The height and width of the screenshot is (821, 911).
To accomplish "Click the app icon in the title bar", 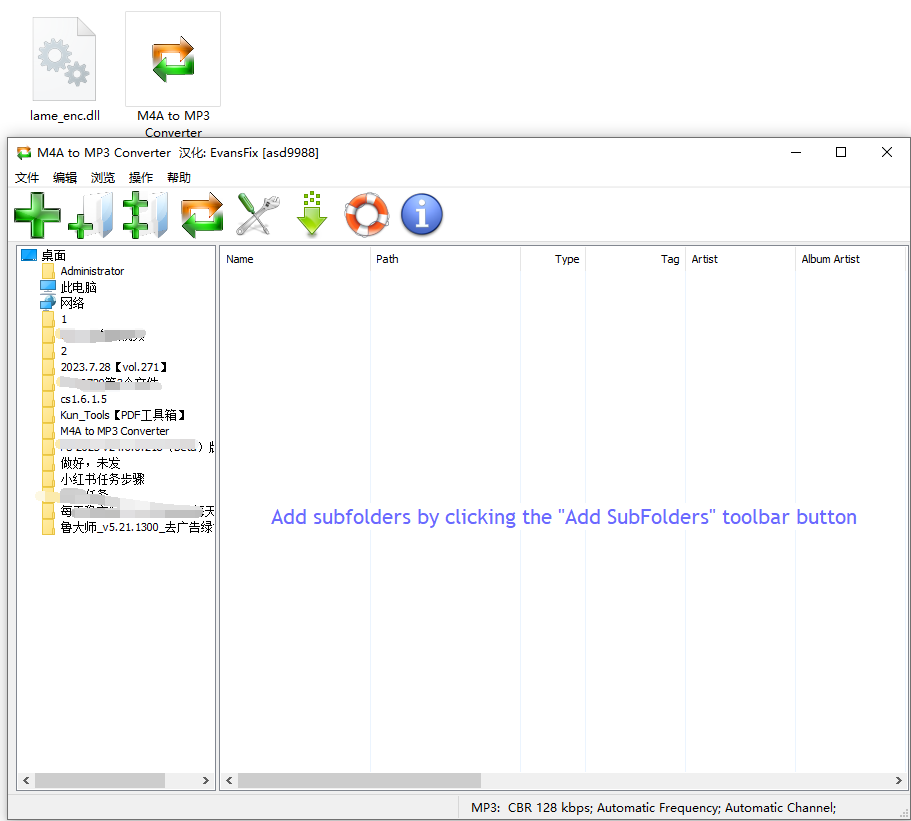I will pos(24,153).
